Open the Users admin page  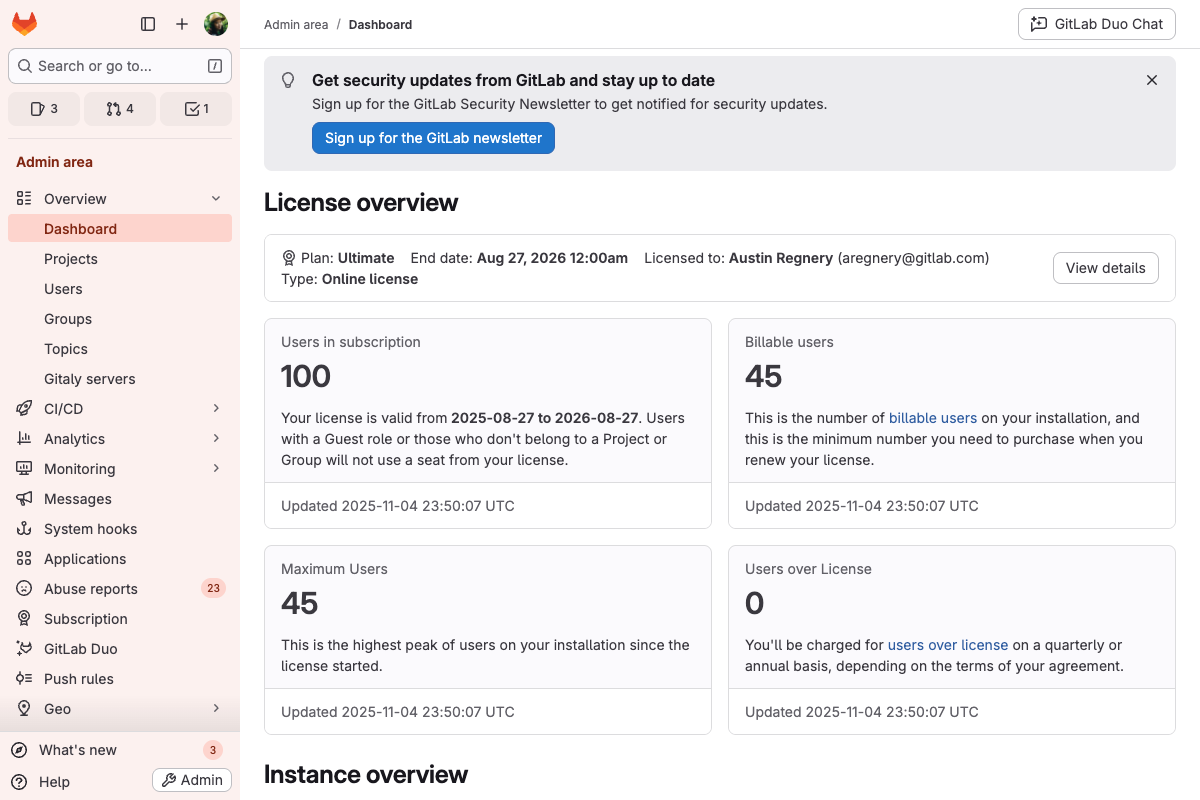(x=63, y=289)
